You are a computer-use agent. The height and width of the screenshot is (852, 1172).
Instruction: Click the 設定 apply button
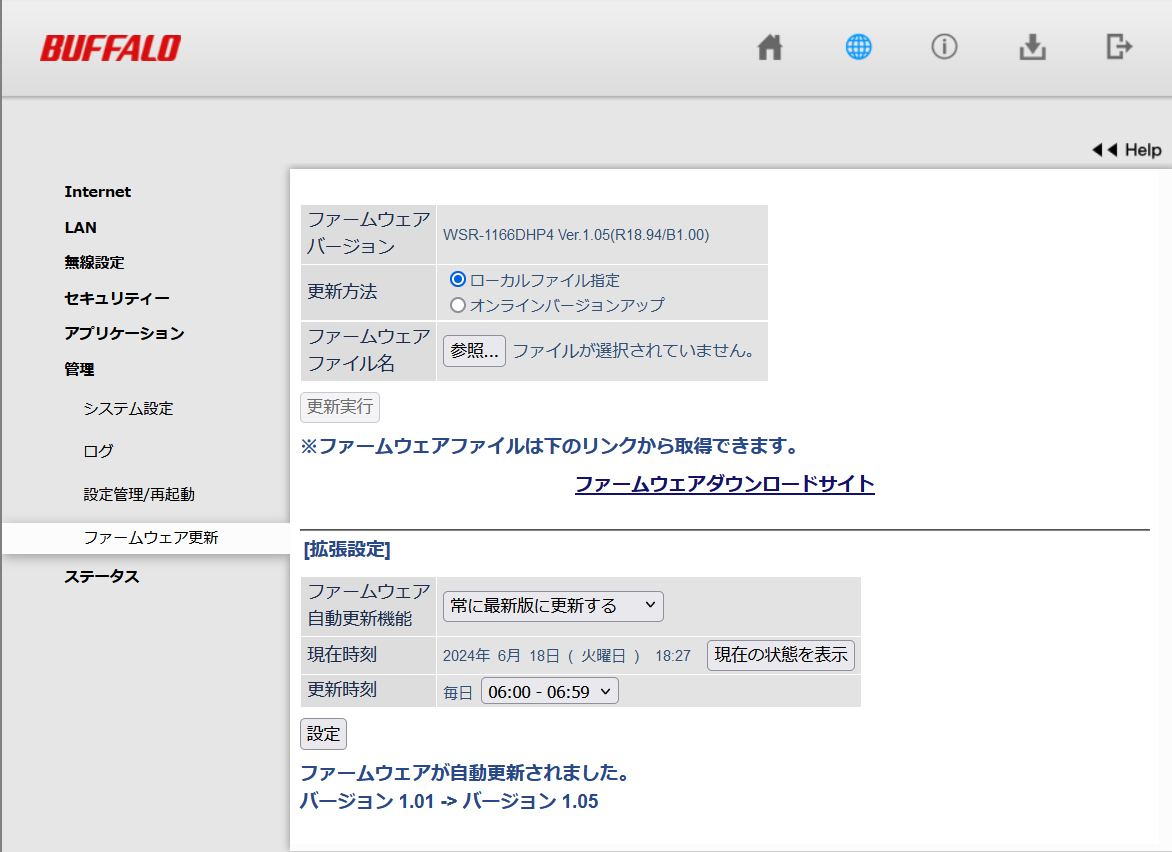click(x=323, y=734)
